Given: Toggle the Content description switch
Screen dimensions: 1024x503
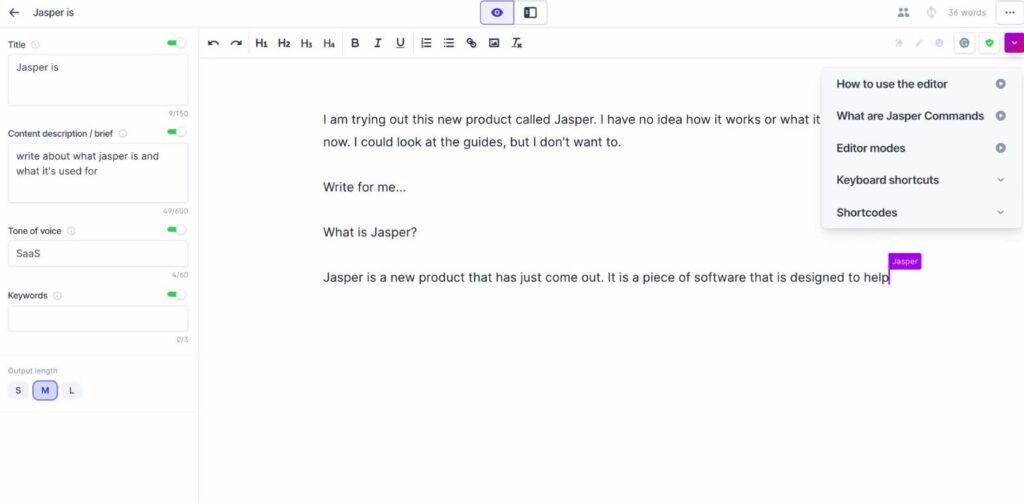Looking at the screenshot, I should [176, 132].
